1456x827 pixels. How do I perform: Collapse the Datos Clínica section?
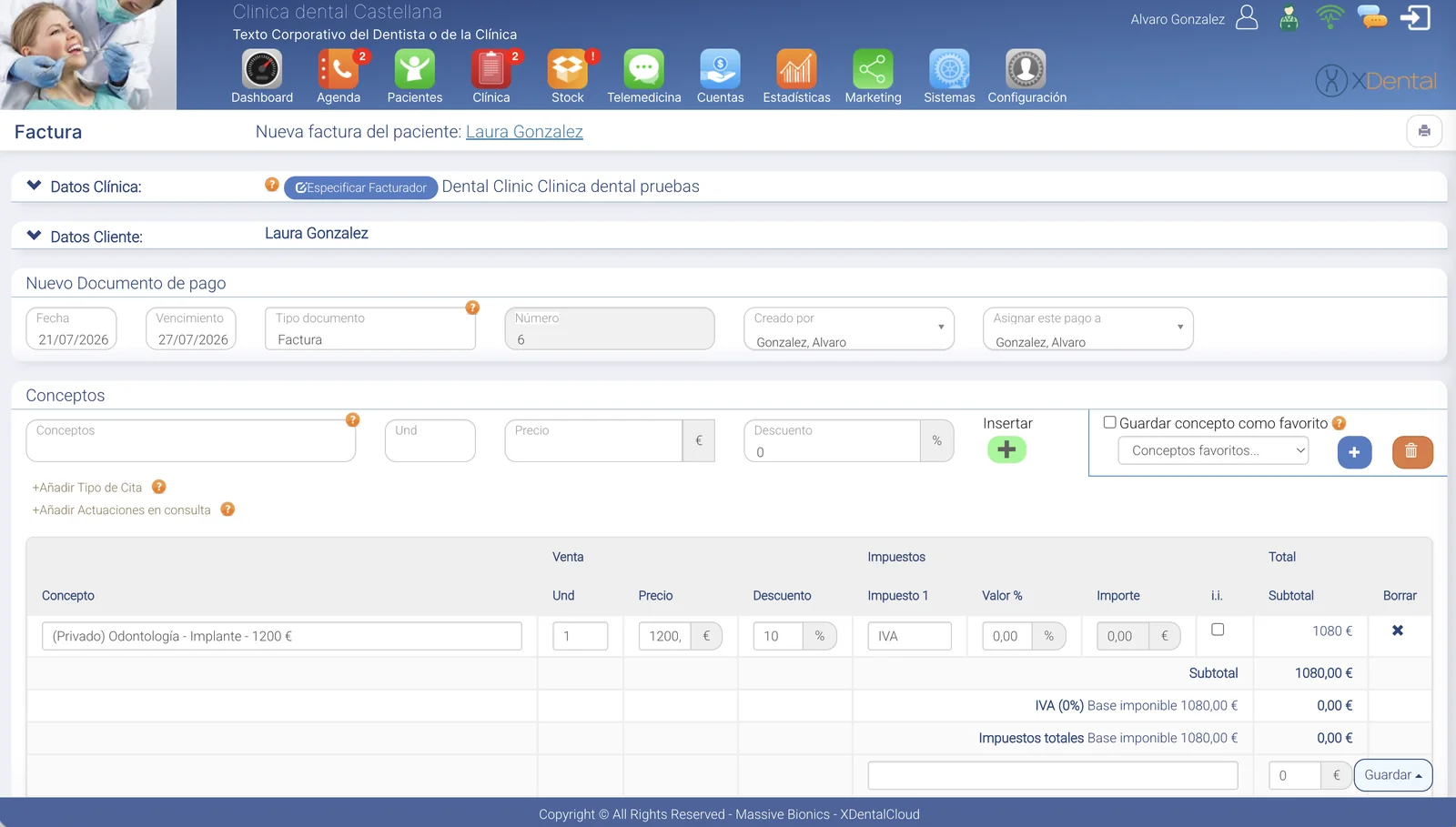click(x=35, y=186)
